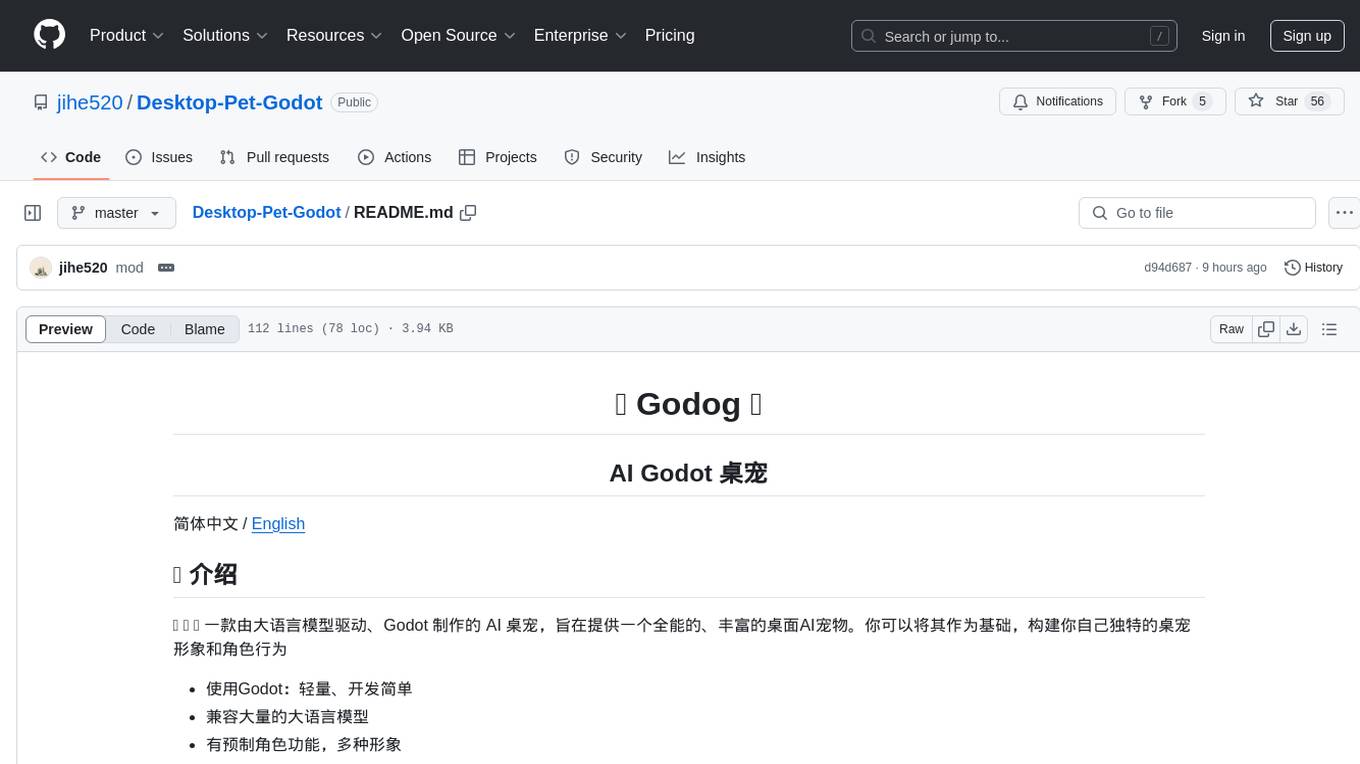The width and height of the screenshot is (1360, 764).
Task: Switch to the Insights tab
Action: point(707,157)
